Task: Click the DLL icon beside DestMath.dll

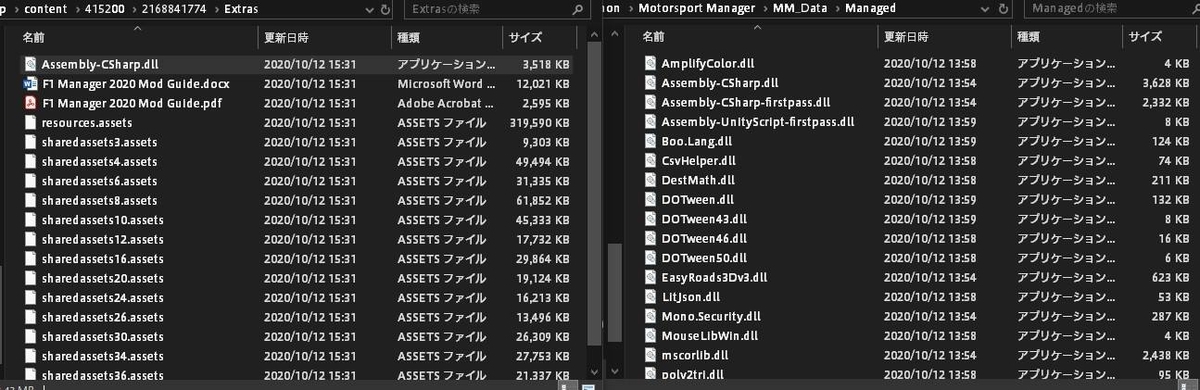Action: (x=650, y=181)
